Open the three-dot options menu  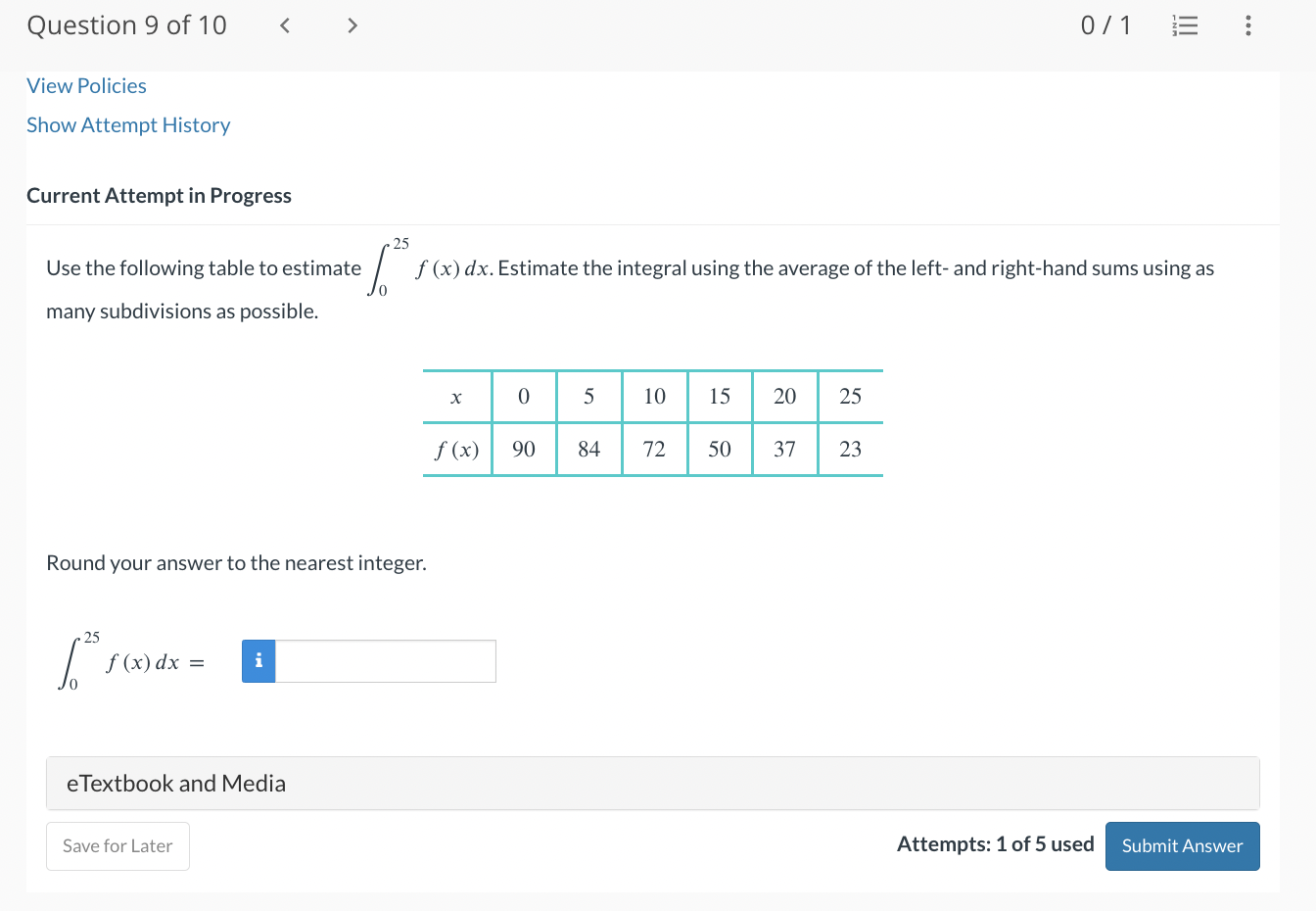(x=1248, y=25)
